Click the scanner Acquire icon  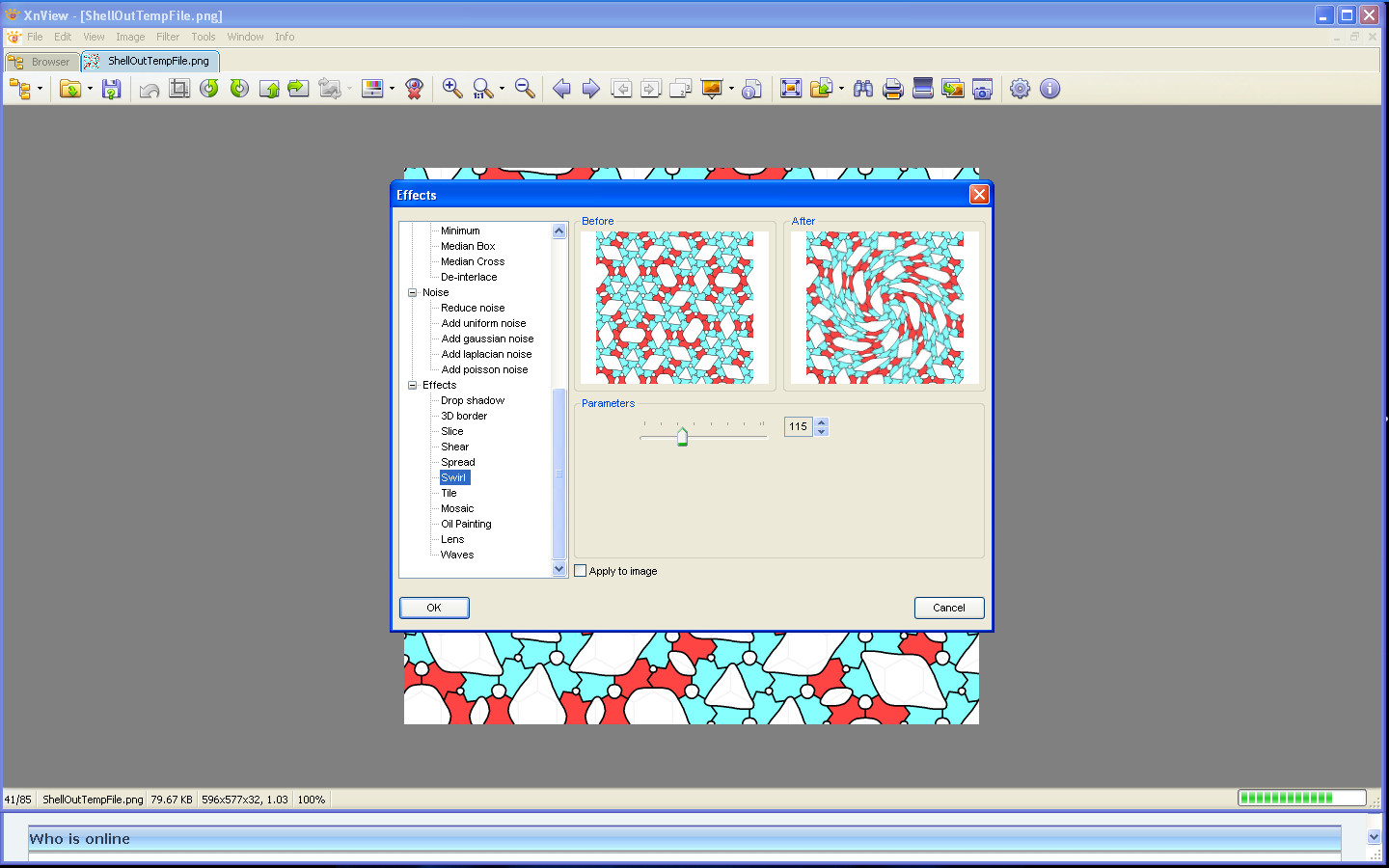(923, 89)
